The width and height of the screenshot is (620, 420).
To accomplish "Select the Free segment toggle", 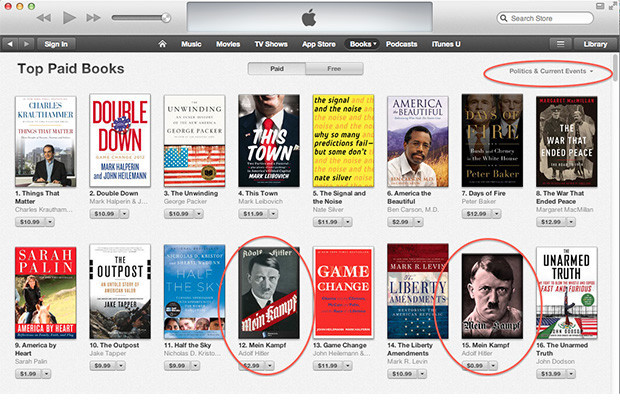I will click(x=334, y=69).
